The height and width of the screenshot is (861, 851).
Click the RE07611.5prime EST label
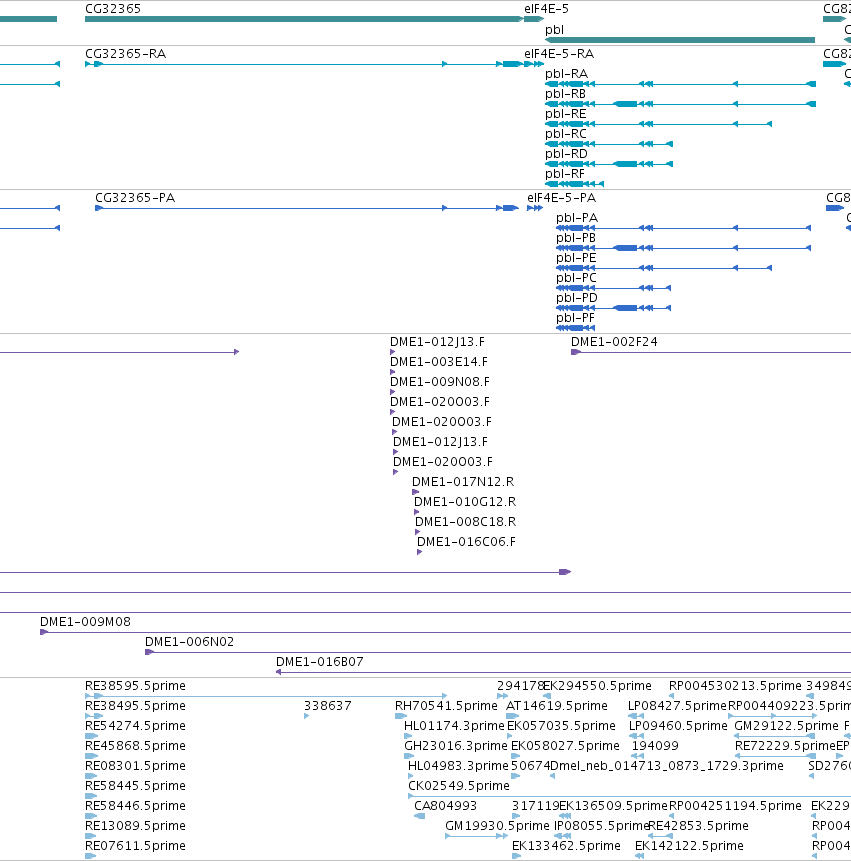tap(135, 846)
